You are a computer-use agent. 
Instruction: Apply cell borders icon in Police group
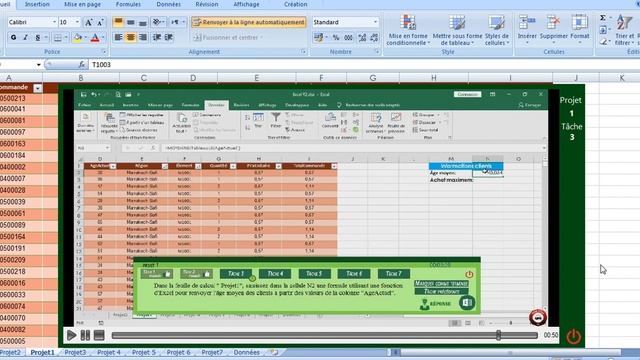58,38
